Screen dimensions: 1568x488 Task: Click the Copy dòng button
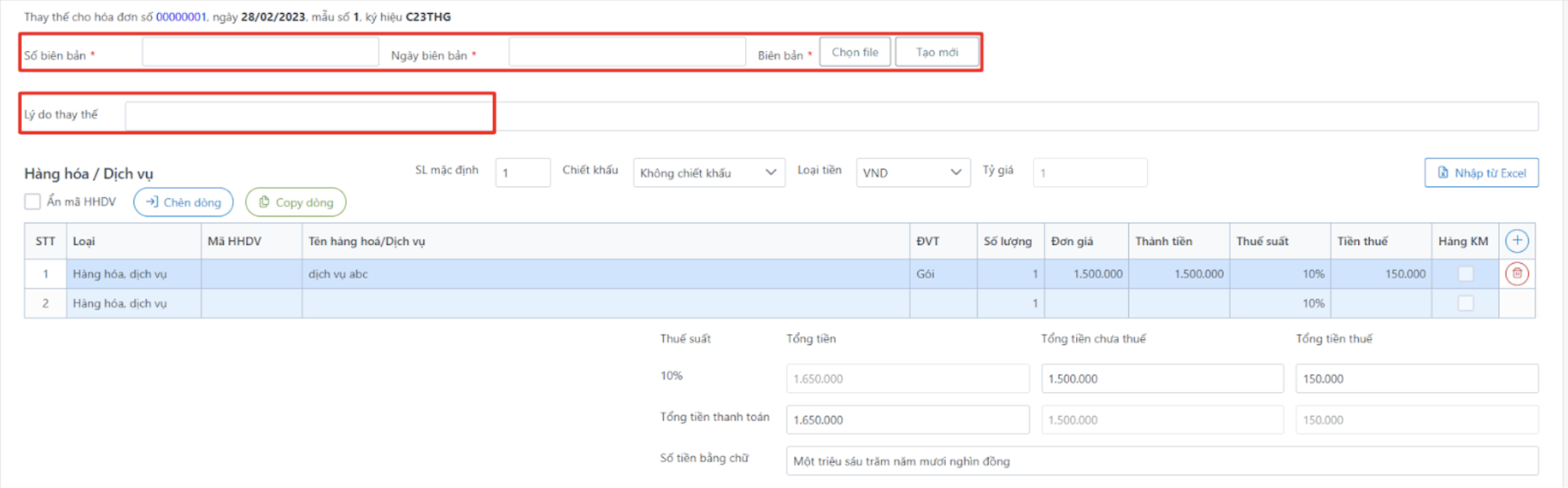(x=296, y=202)
